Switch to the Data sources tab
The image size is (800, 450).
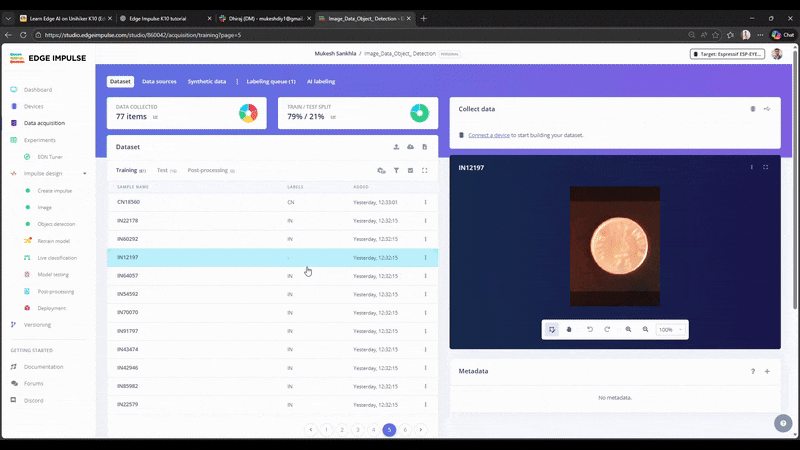pos(159,82)
